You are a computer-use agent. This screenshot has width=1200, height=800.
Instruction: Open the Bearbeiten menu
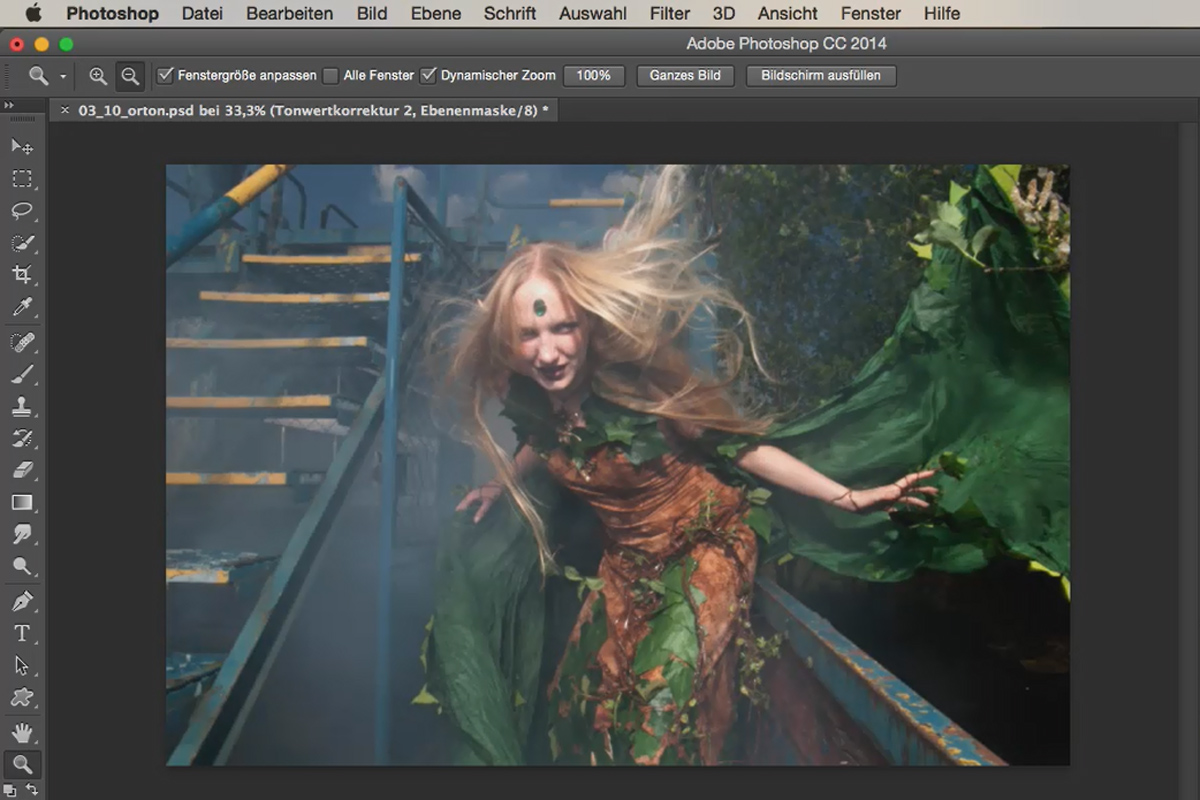coord(290,14)
